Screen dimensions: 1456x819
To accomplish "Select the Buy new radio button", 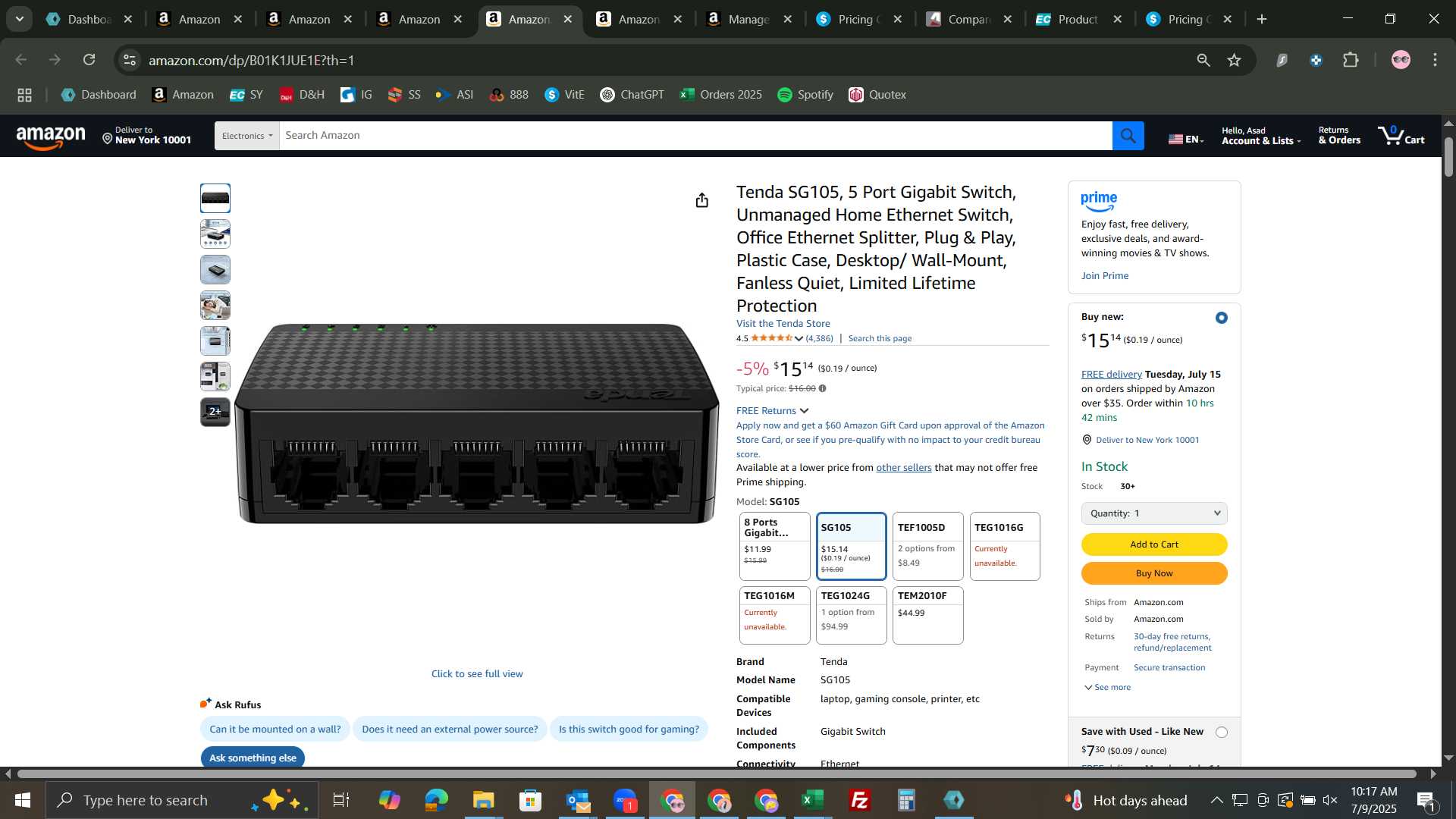I will (x=1221, y=318).
